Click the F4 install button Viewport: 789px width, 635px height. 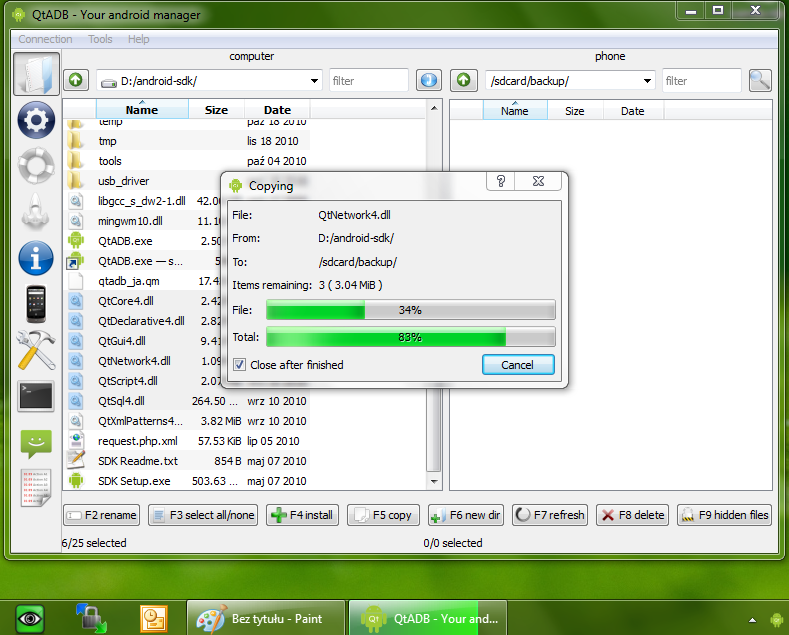click(x=302, y=515)
